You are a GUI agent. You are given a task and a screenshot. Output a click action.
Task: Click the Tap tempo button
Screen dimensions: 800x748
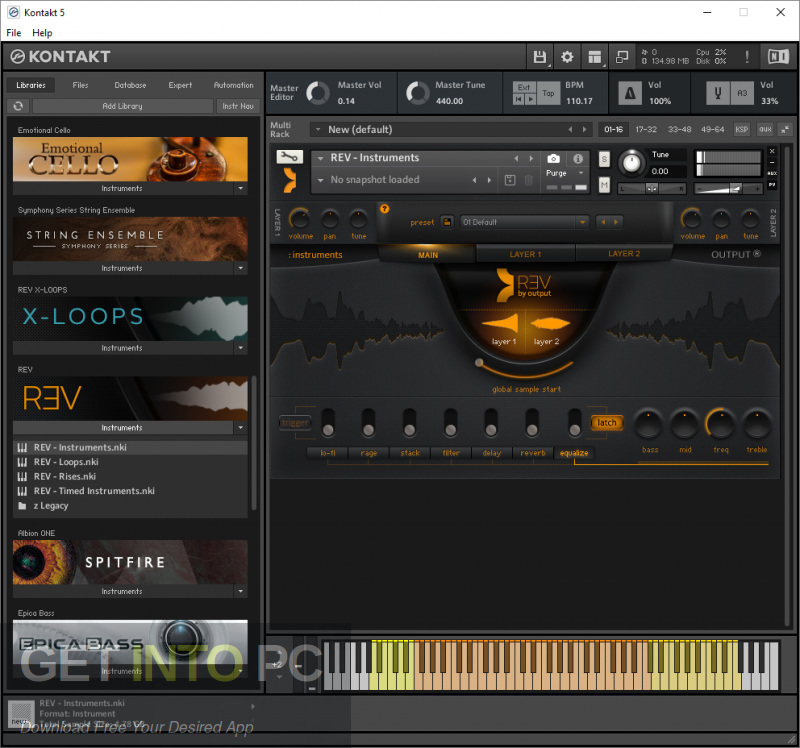548,93
